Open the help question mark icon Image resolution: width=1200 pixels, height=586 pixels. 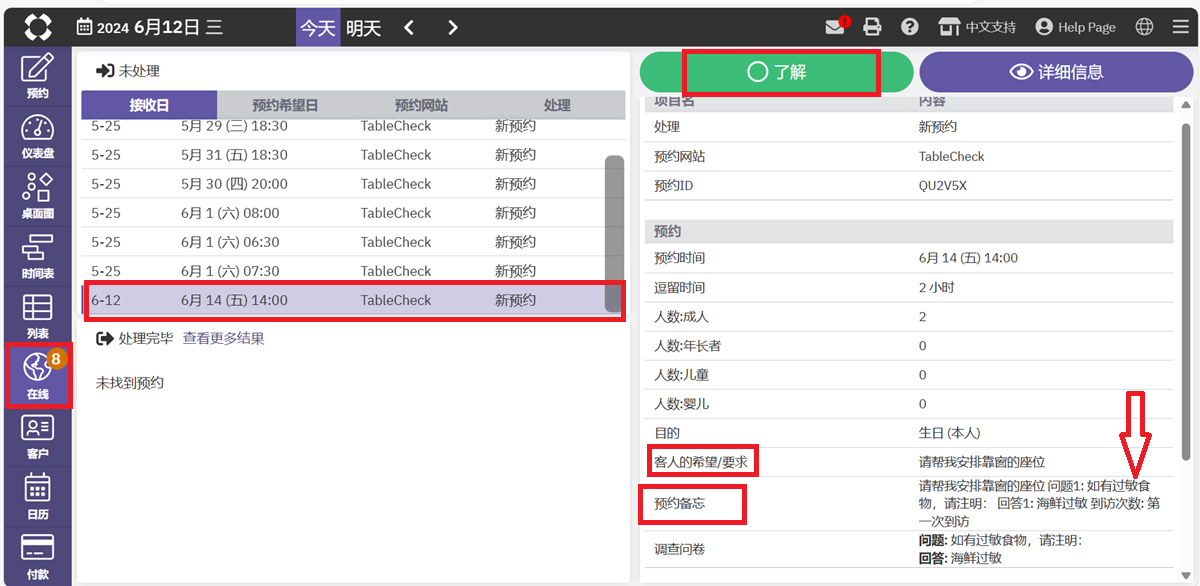click(909, 27)
